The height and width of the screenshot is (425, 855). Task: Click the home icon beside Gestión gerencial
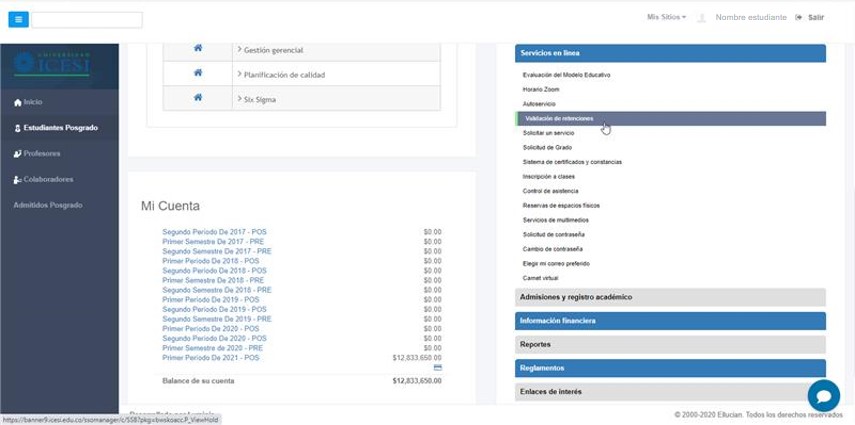pyautogui.click(x=198, y=49)
